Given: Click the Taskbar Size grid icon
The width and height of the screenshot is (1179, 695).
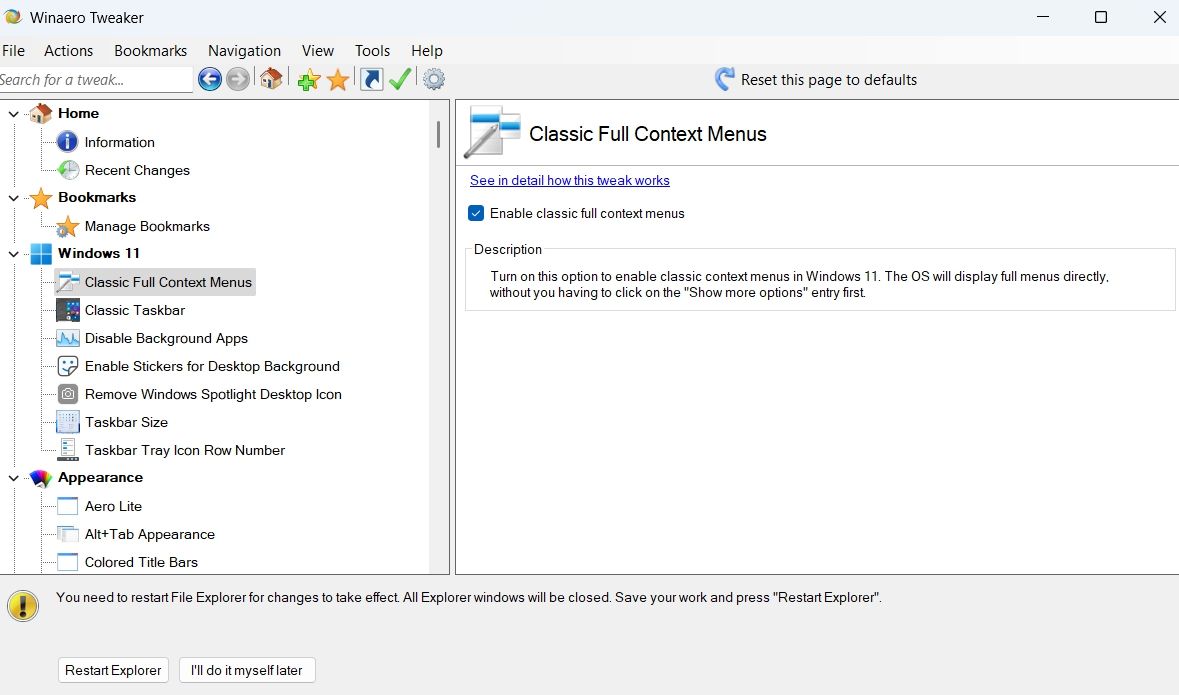Looking at the screenshot, I should [x=68, y=422].
